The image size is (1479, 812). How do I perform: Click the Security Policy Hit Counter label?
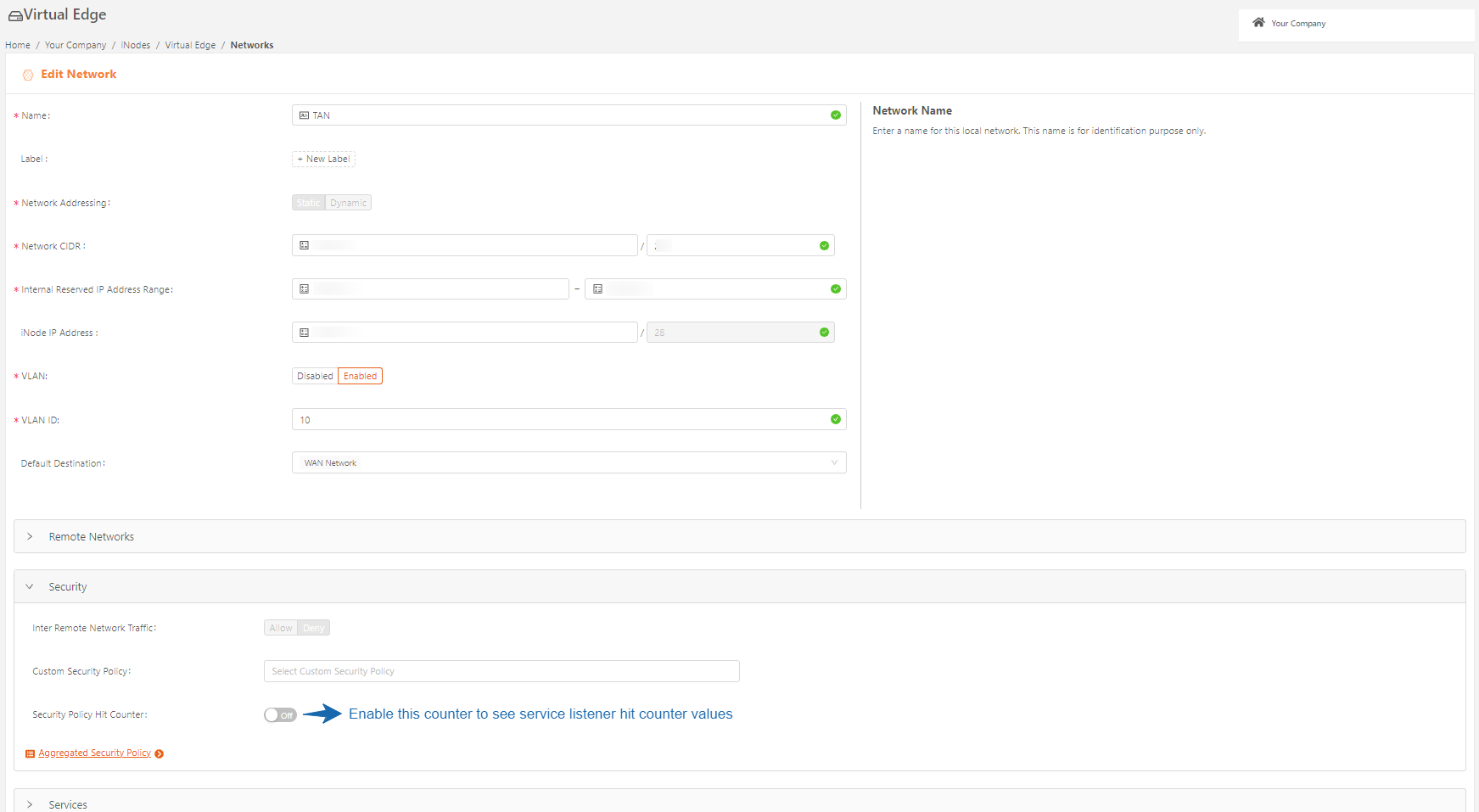pos(90,715)
